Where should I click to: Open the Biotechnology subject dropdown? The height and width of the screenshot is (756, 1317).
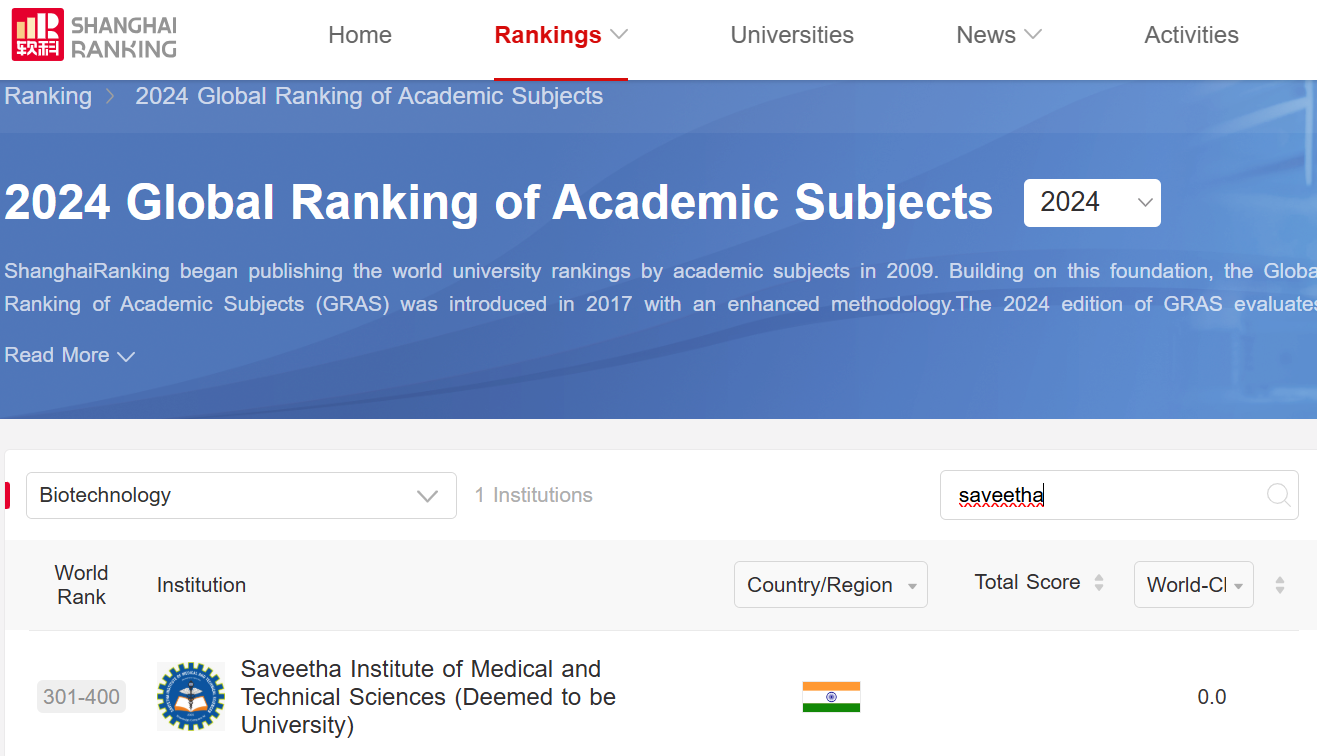coord(241,495)
